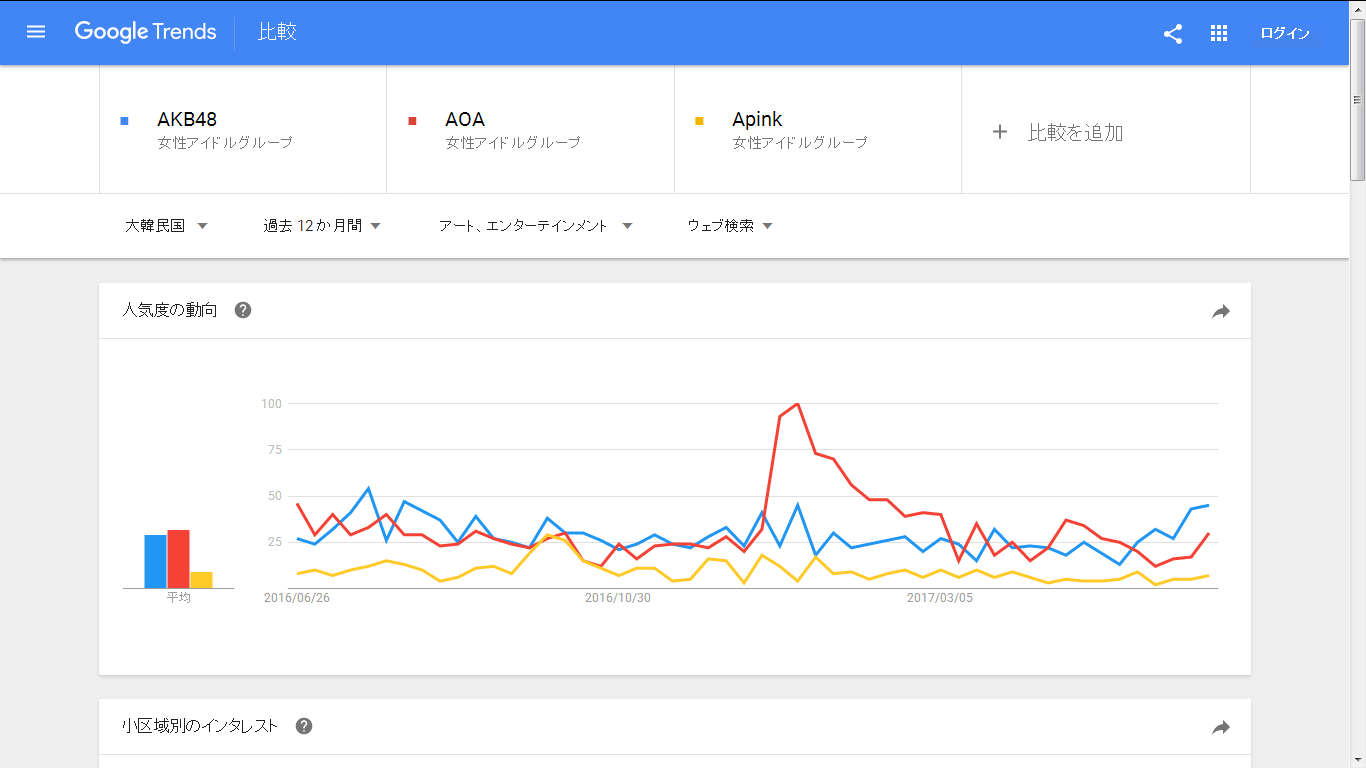The height and width of the screenshot is (768, 1366).
Task: Share the 小区域別のインタレスト section via arrow
Action: tap(1221, 728)
